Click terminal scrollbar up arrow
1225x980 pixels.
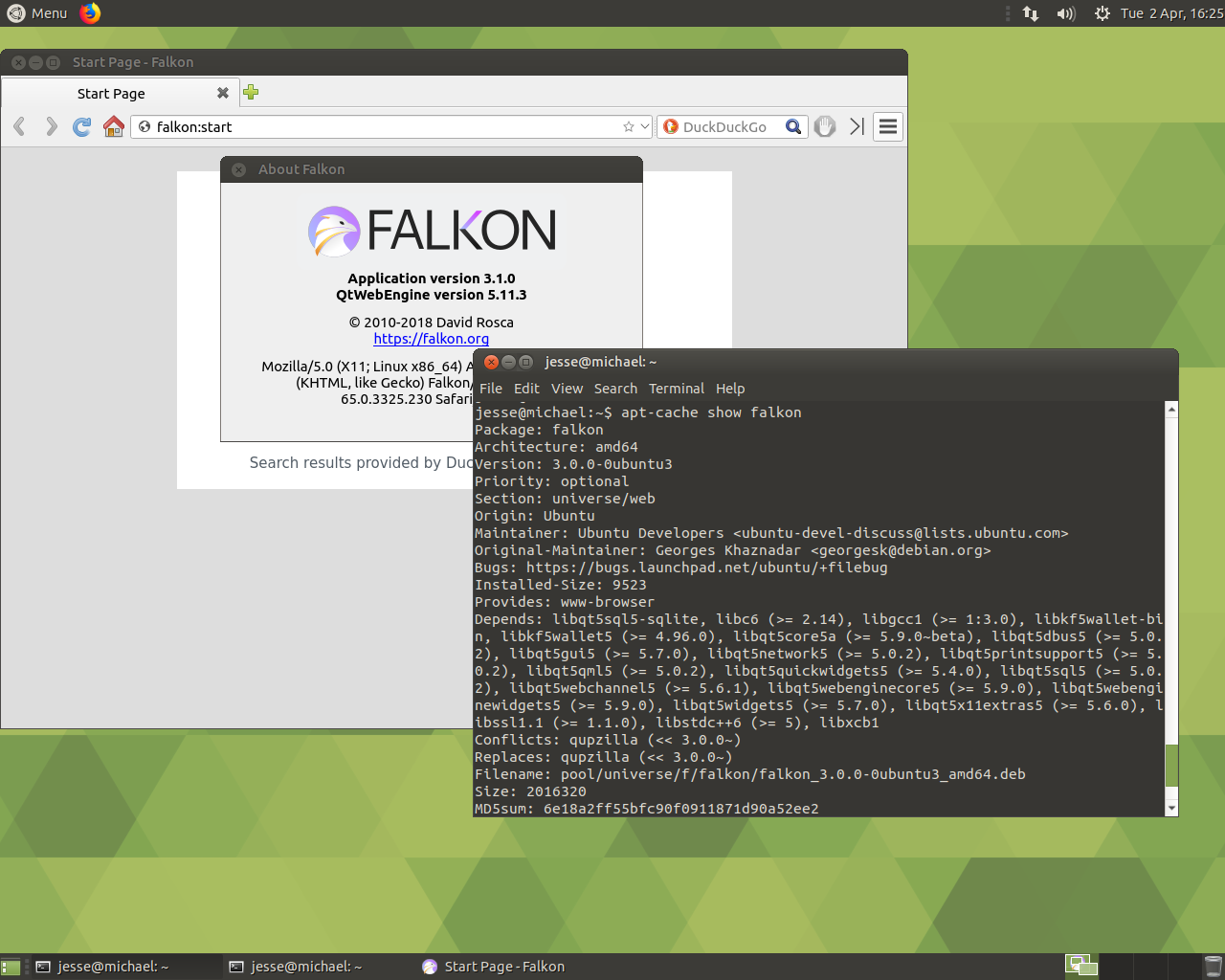(x=1171, y=410)
